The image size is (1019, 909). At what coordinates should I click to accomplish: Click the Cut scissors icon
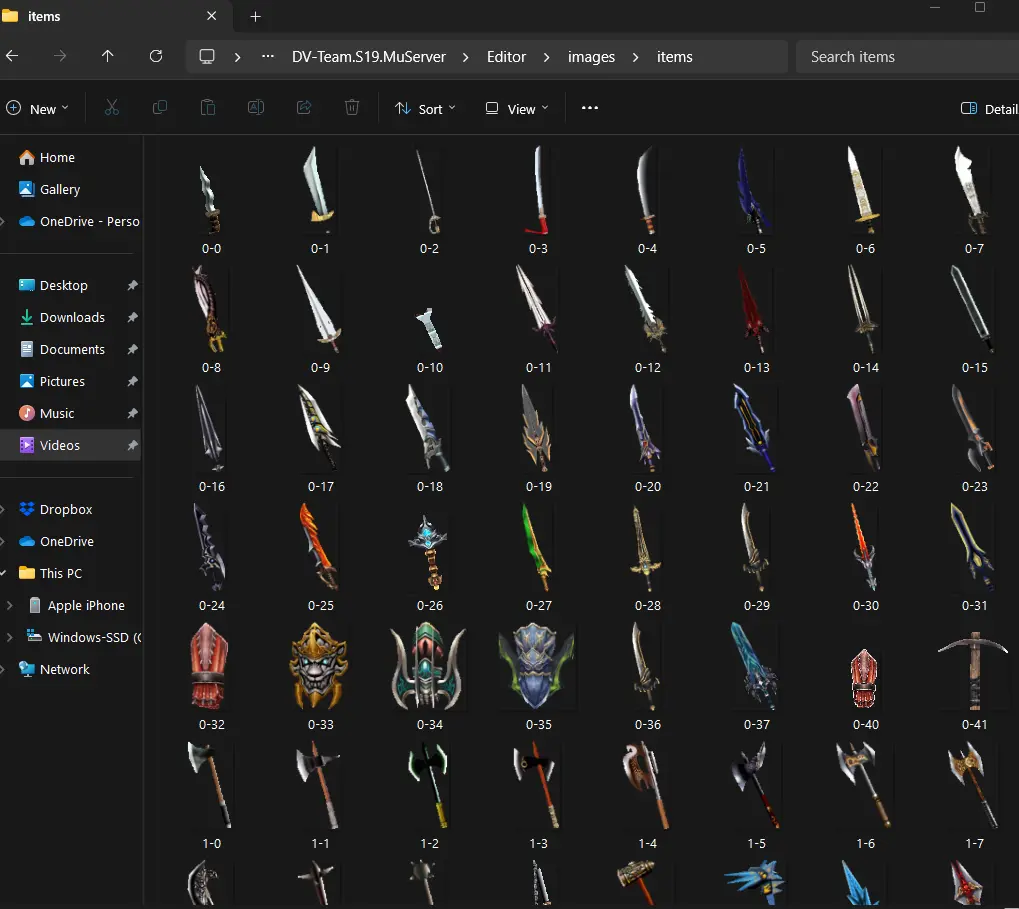[x=112, y=108]
